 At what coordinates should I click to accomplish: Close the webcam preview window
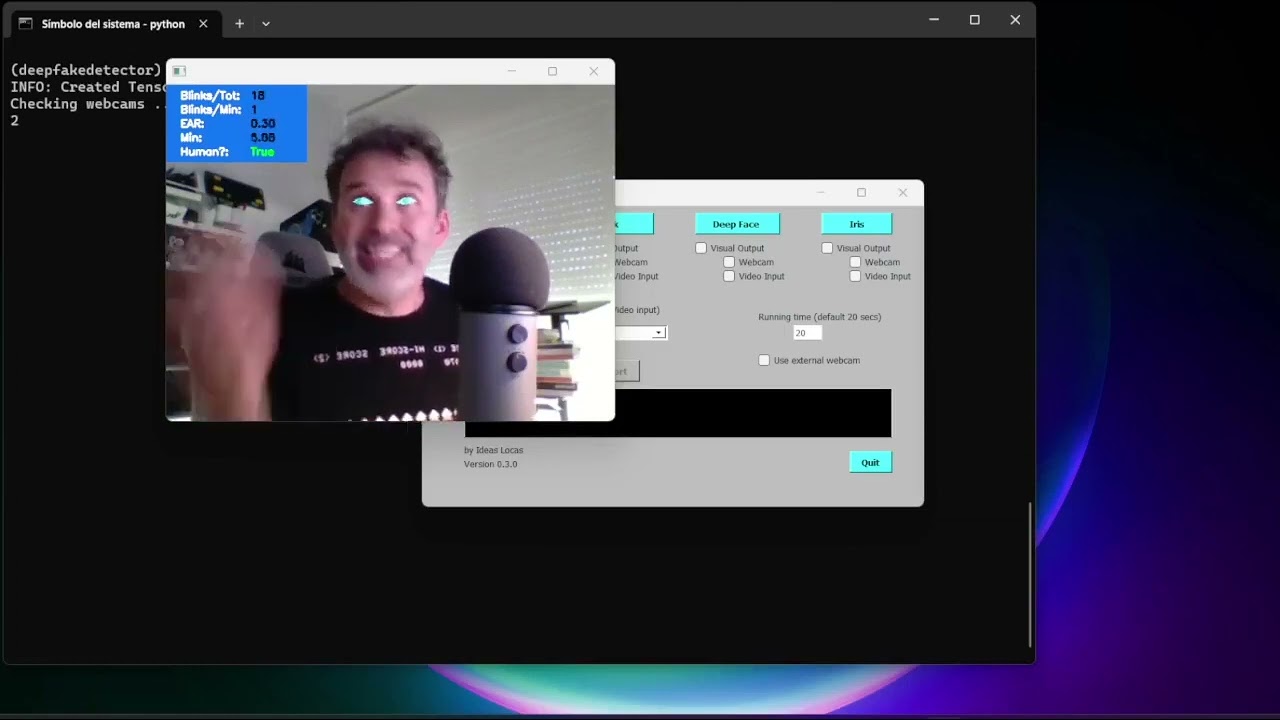tap(594, 71)
